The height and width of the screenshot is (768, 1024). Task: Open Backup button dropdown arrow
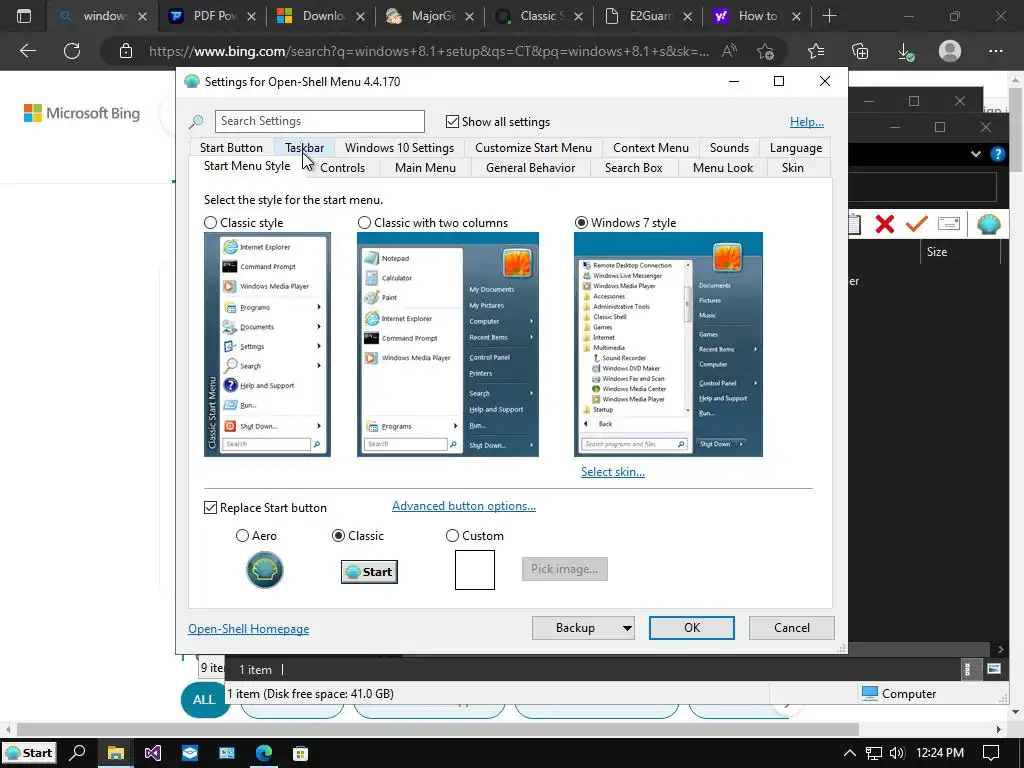click(x=626, y=628)
